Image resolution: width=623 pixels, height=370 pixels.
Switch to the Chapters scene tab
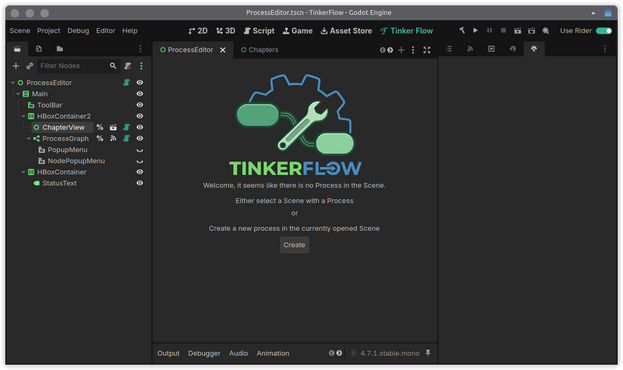pos(259,50)
